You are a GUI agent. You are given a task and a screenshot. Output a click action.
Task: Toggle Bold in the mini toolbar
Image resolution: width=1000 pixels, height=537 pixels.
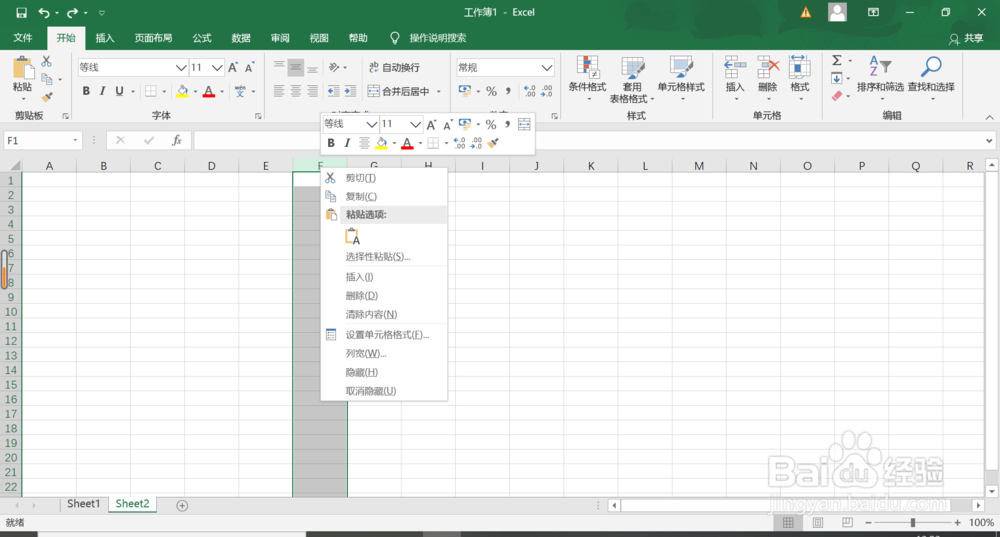[331, 143]
